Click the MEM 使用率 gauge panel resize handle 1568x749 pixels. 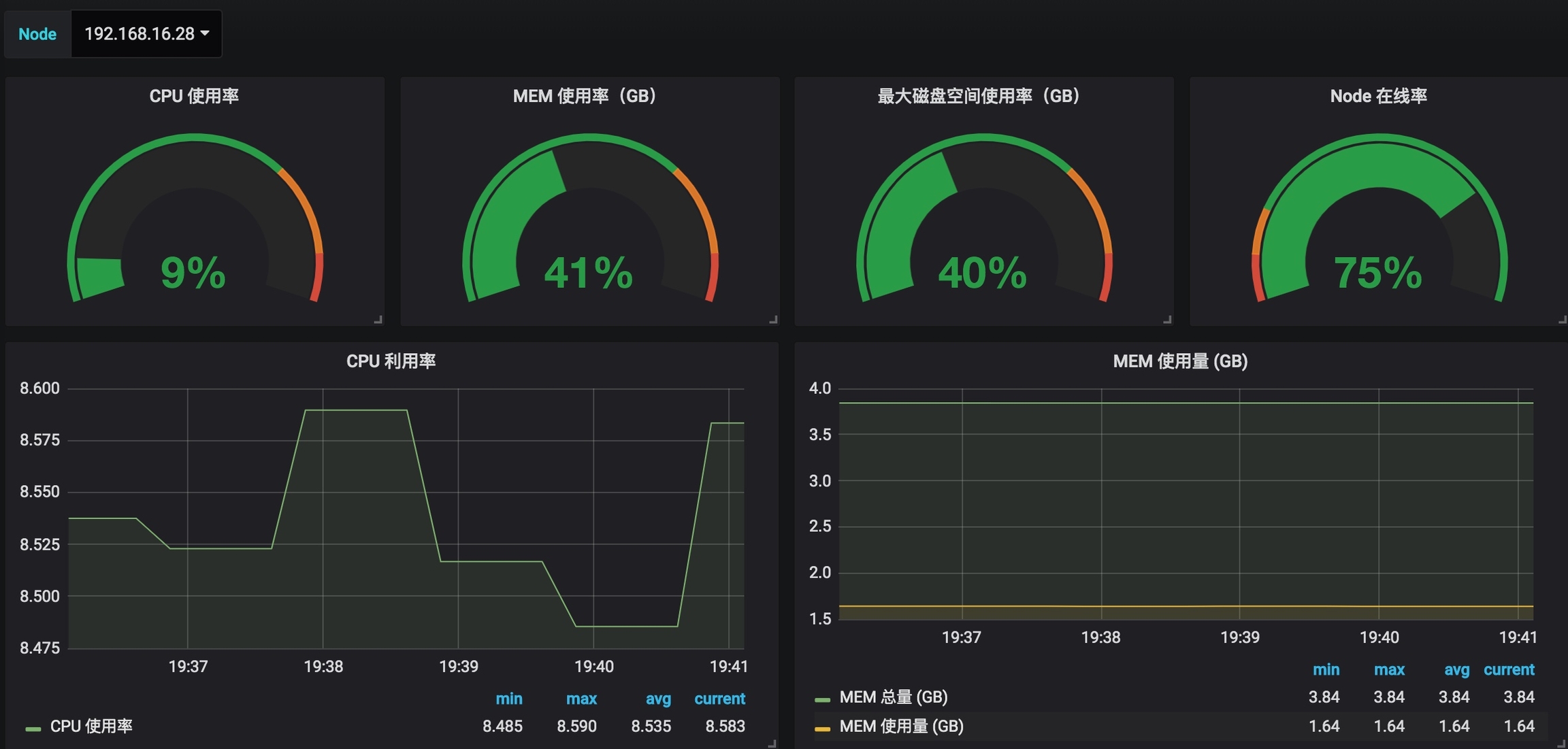coord(773,320)
